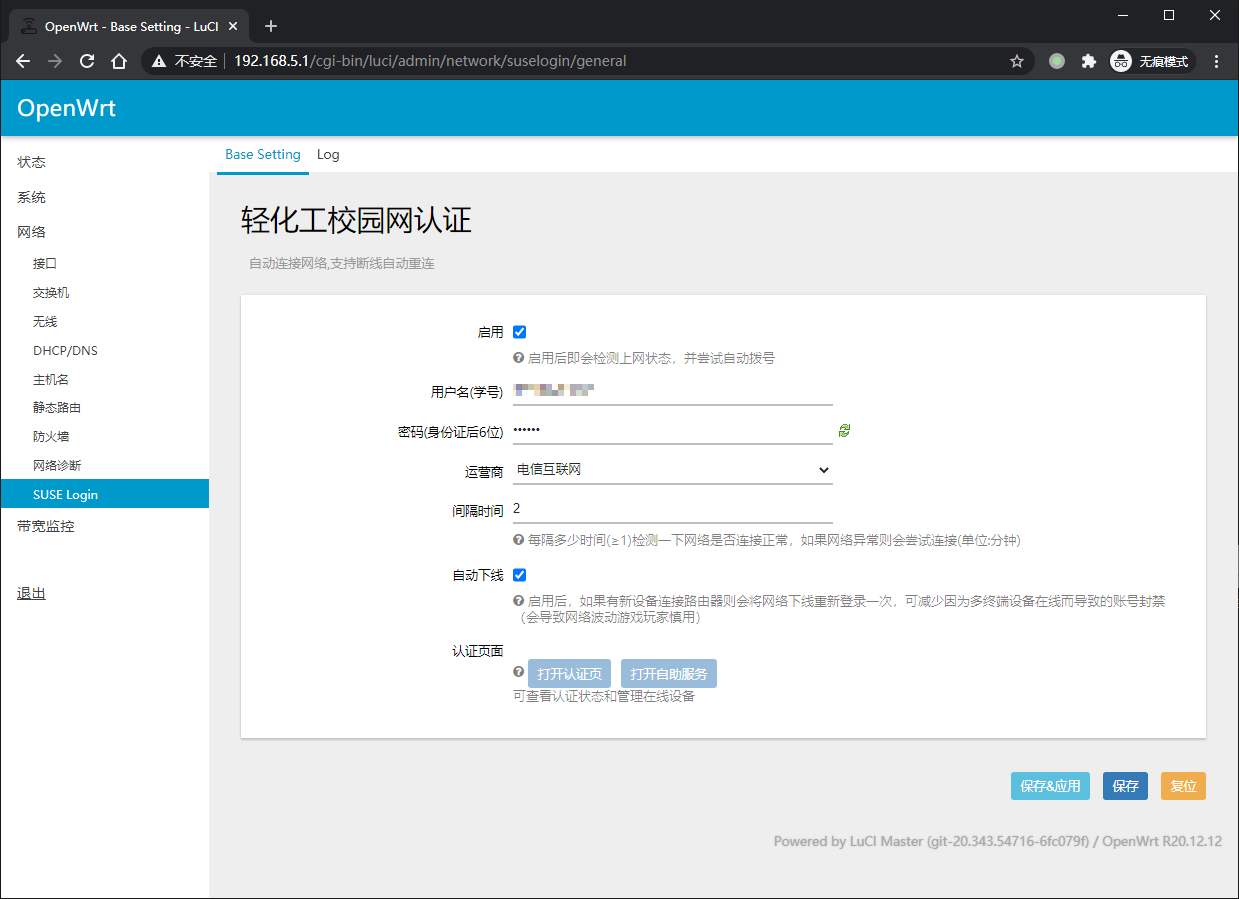Open the extensions puzzle-piece icon
The width and height of the screenshot is (1239, 899).
(x=1089, y=61)
